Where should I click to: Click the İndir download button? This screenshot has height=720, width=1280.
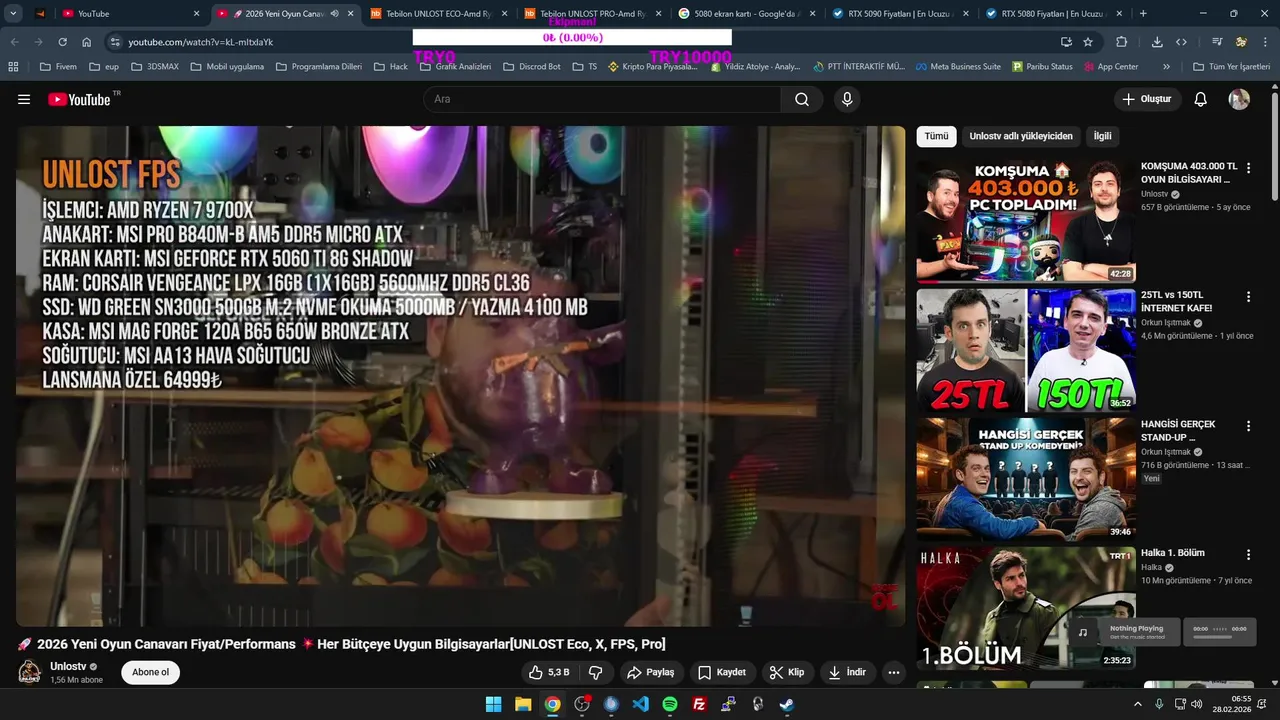[x=847, y=672]
